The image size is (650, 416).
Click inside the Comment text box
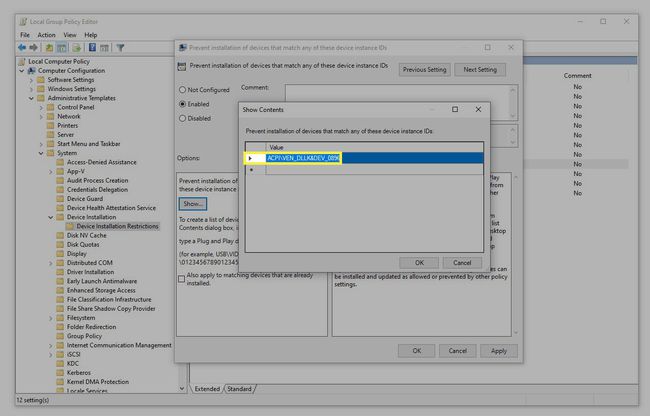coord(398,102)
